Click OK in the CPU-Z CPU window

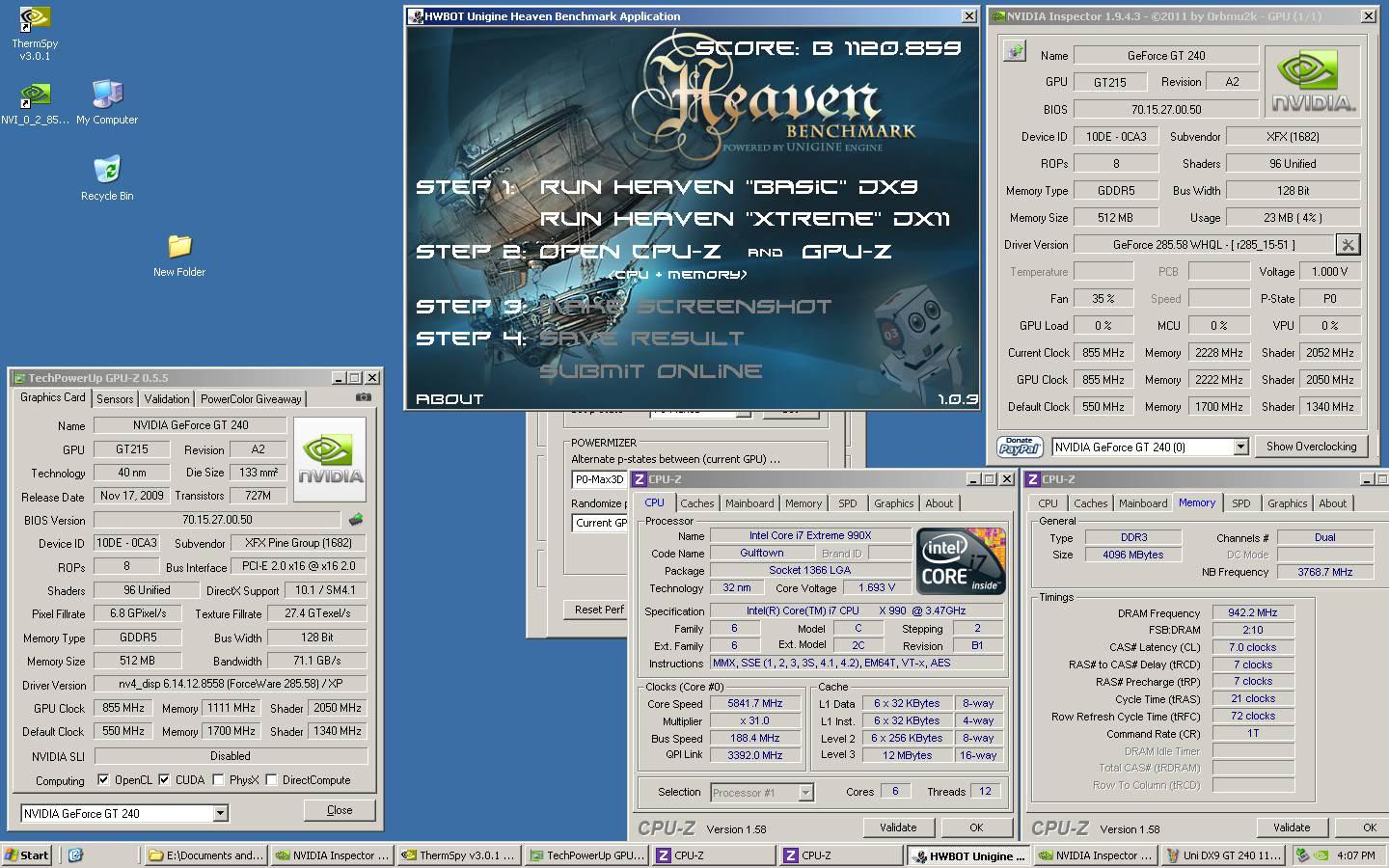coord(976,827)
